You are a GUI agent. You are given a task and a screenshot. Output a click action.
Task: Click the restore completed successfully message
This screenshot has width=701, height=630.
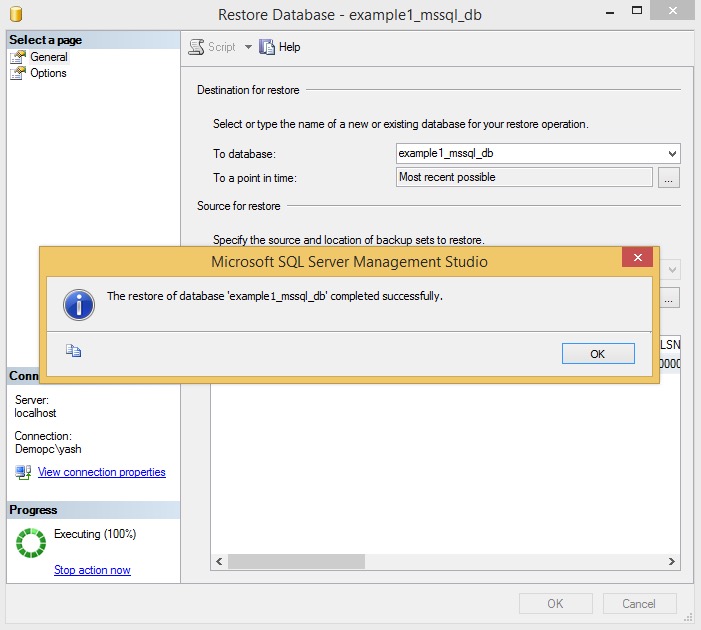click(x=275, y=296)
